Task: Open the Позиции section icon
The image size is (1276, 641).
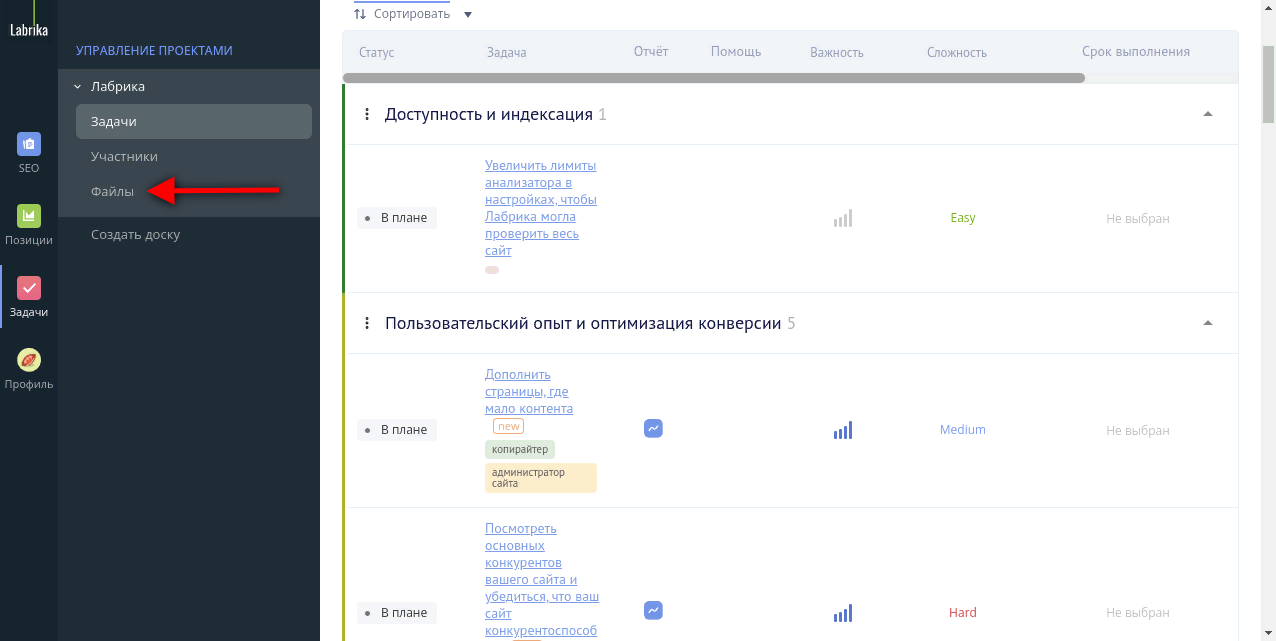Action: click(29, 215)
